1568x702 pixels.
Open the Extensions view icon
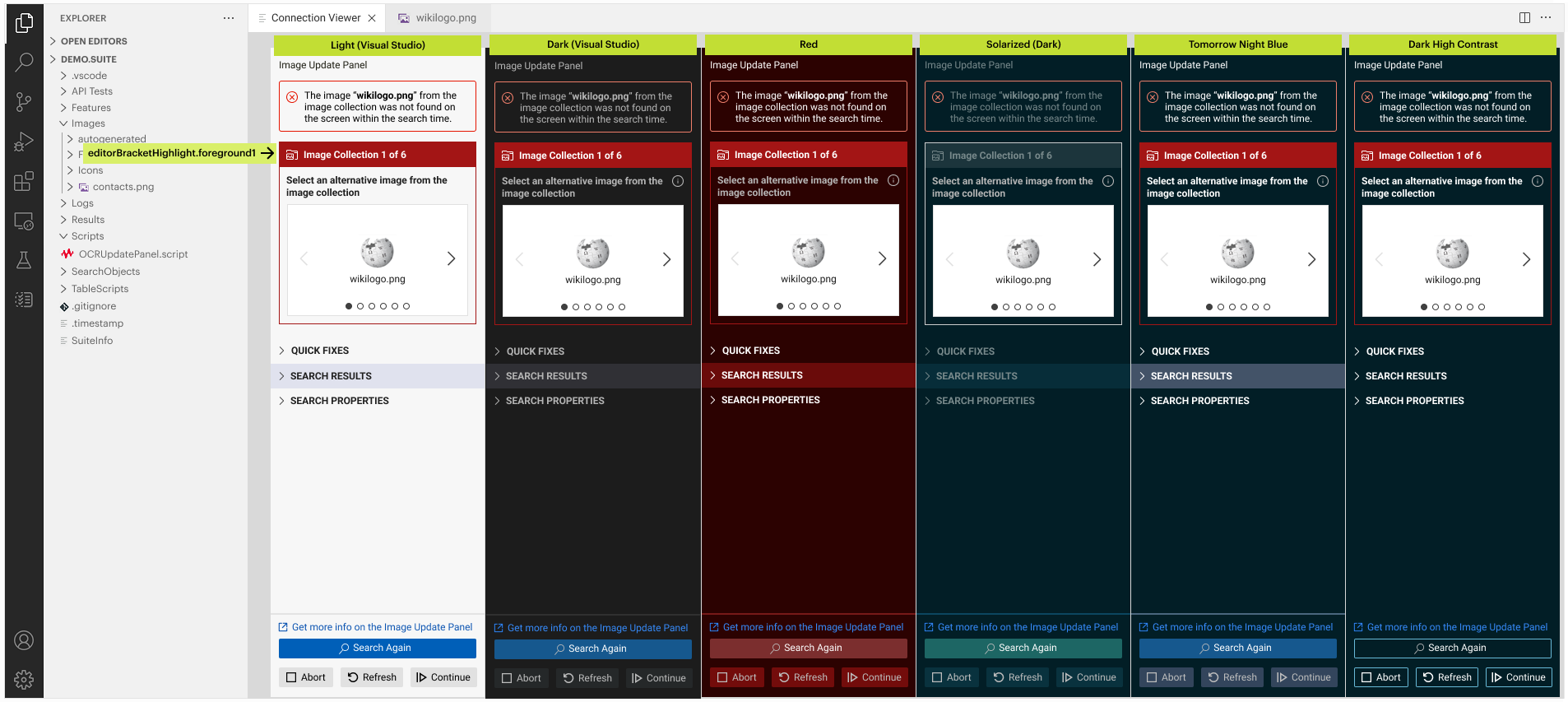pyautogui.click(x=24, y=181)
